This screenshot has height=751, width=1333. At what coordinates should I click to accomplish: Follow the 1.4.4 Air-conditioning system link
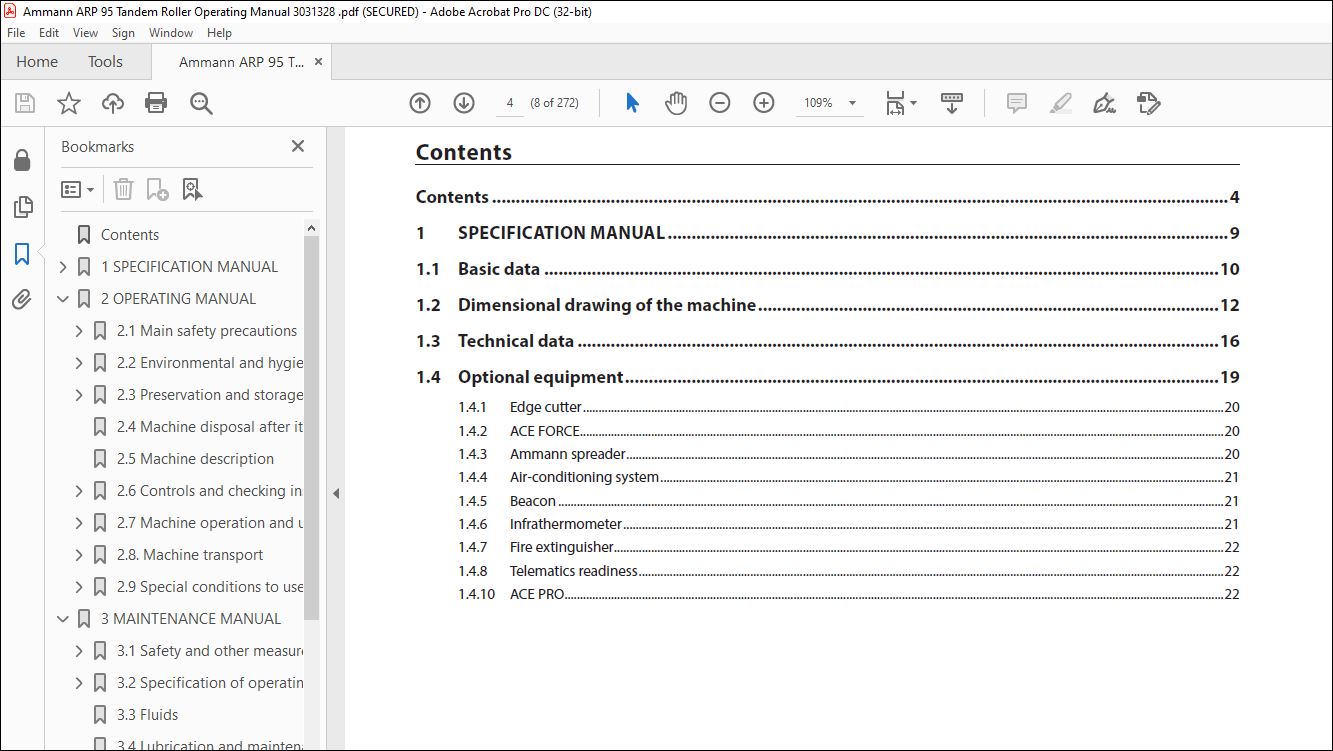click(849, 477)
